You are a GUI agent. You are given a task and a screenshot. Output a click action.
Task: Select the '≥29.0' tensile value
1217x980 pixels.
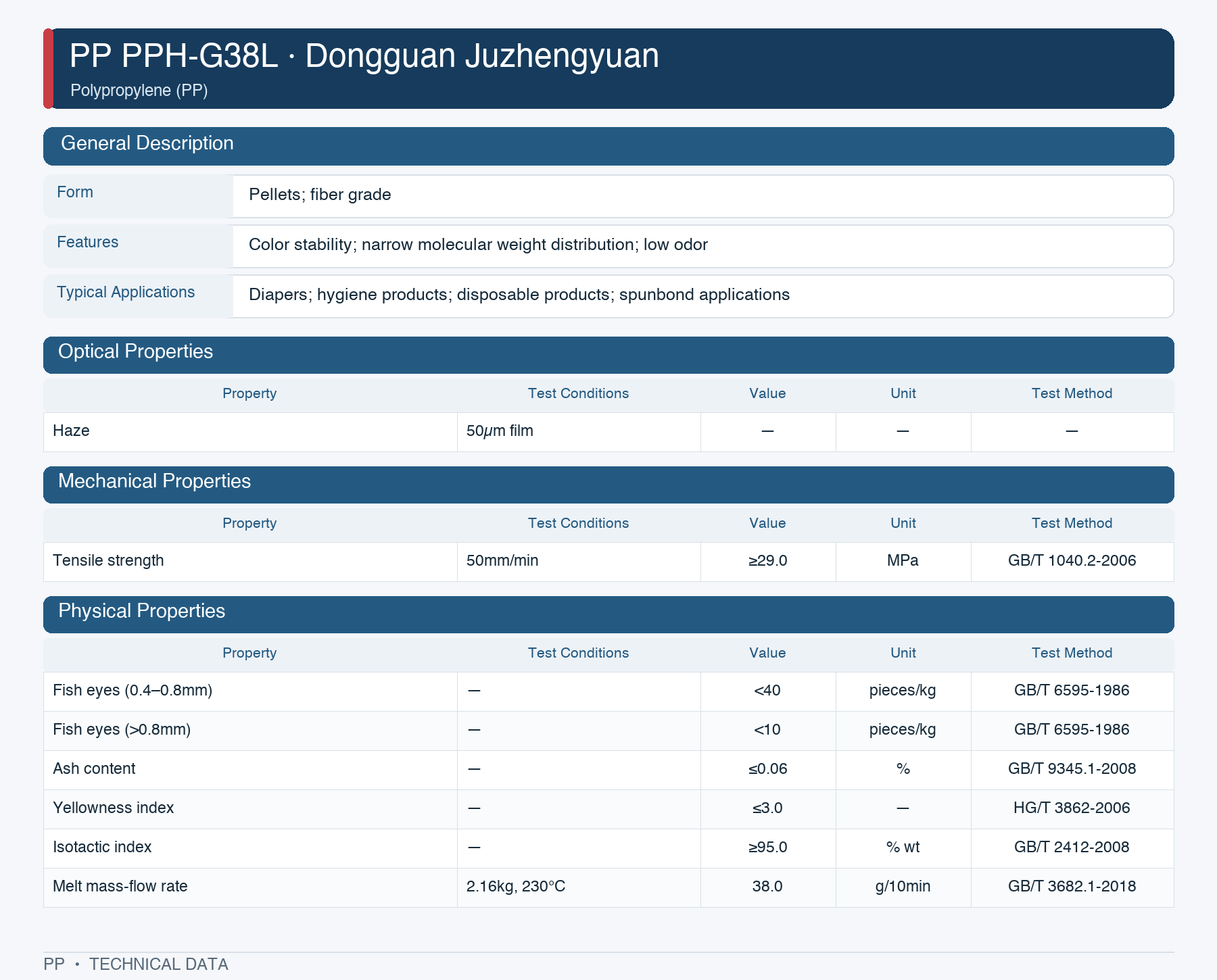[767, 561]
